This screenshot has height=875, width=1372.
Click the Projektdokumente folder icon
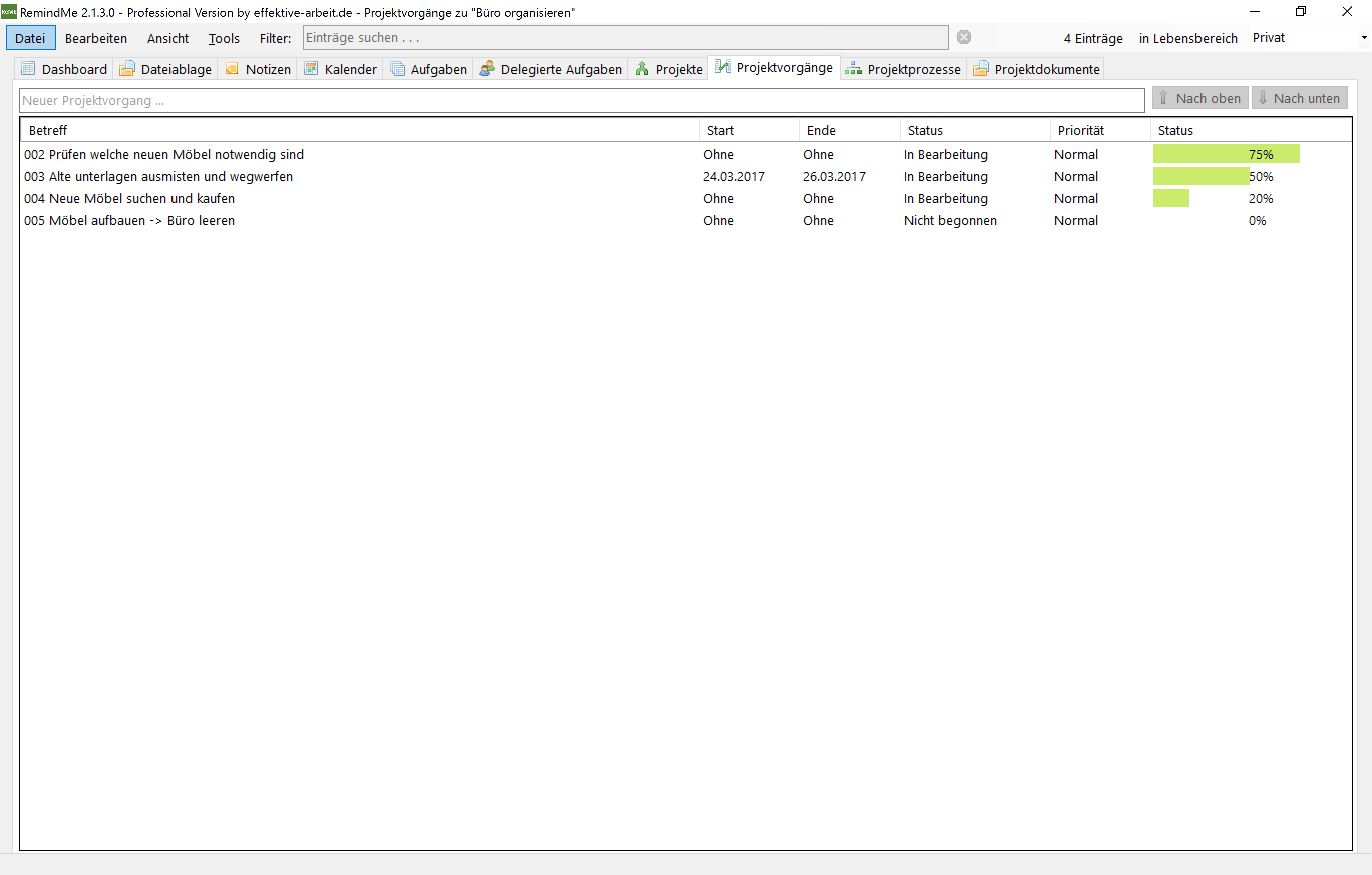(980, 69)
